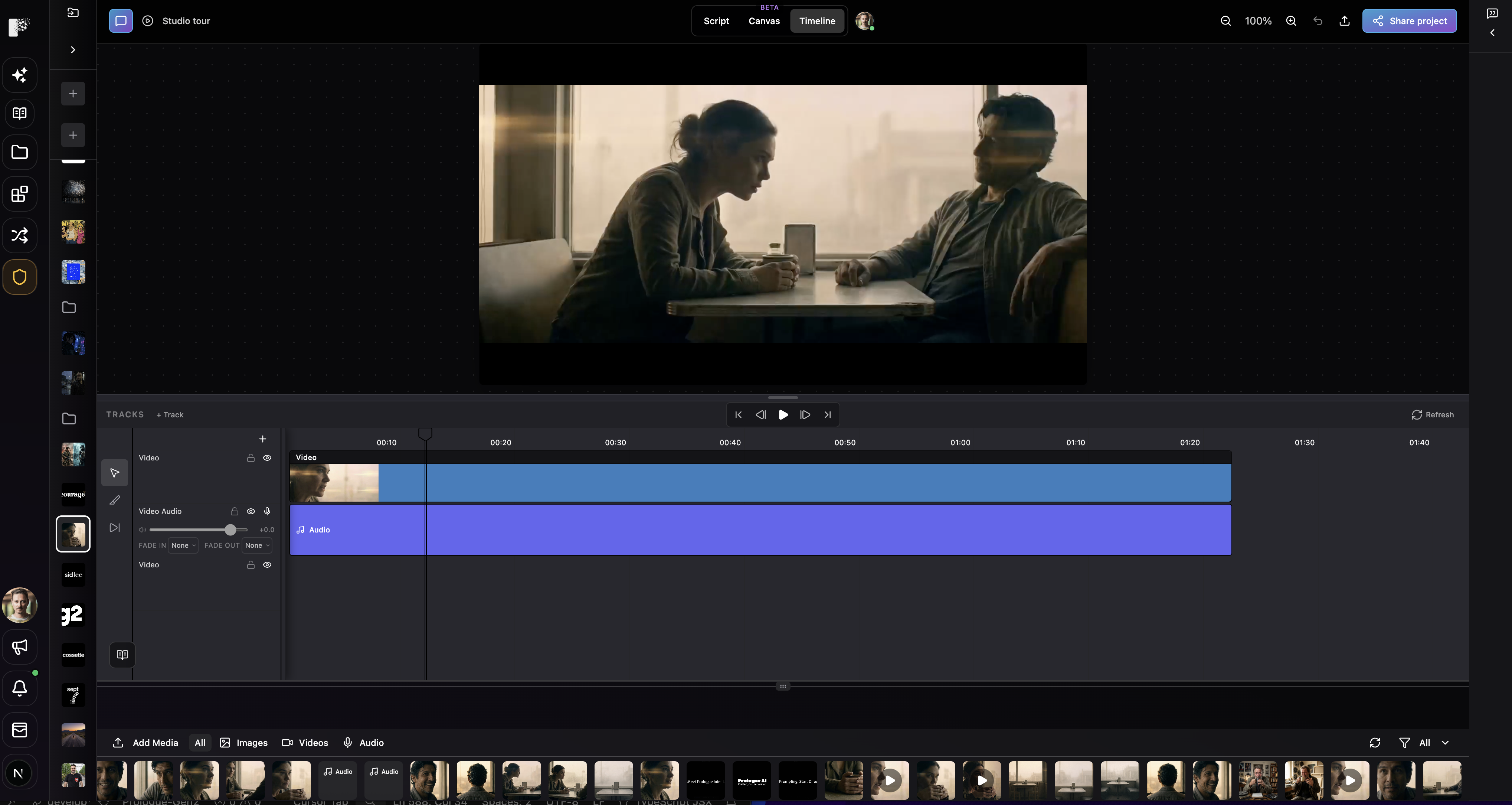Viewport: 1512px width, 805px height.
Task: Click the export upload icon in top bar
Action: (x=1344, y=21)
